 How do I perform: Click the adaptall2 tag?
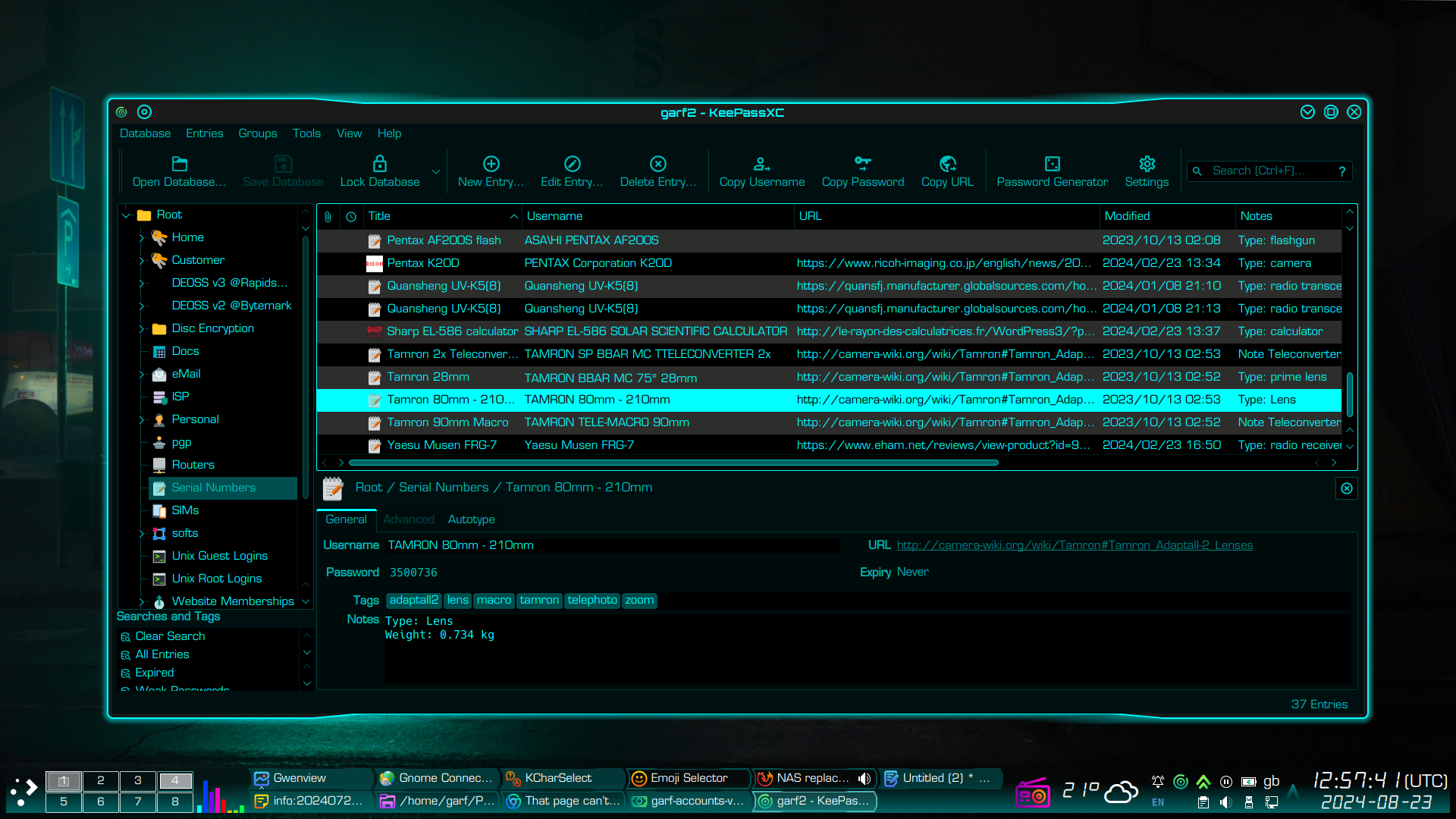pos(414,601)
